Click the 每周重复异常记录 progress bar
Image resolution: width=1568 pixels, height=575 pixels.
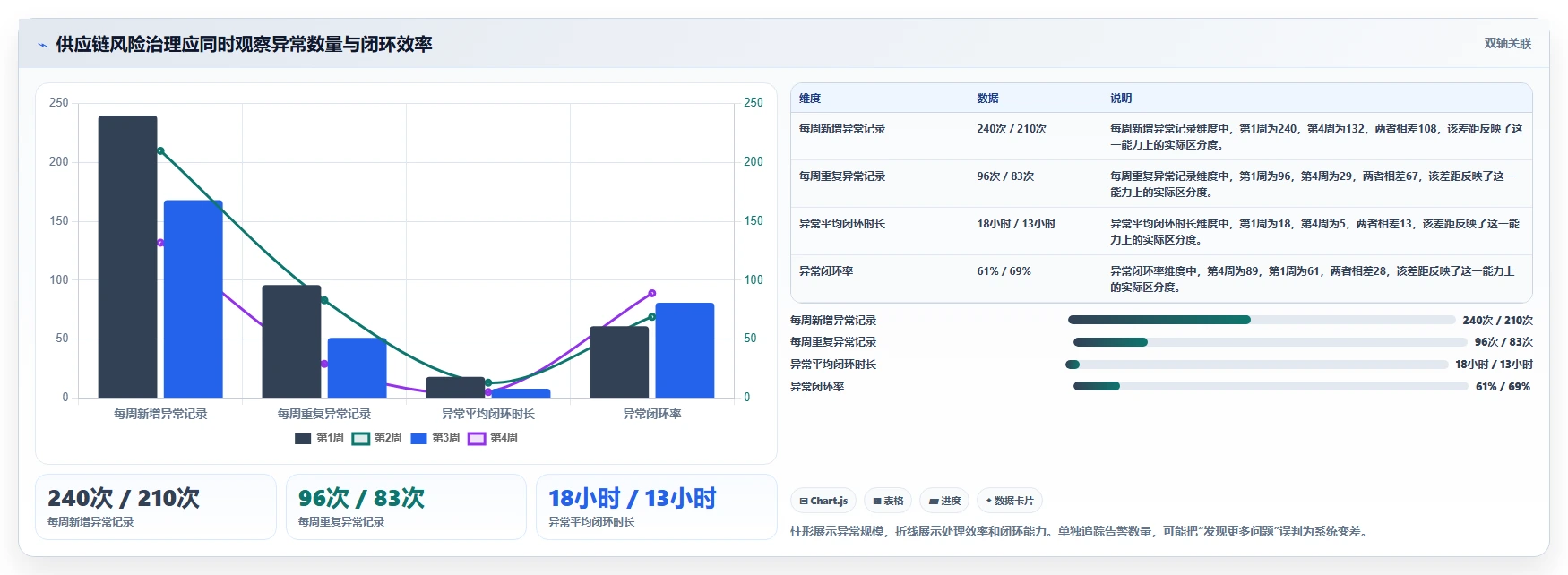[x=1271, y=342]
